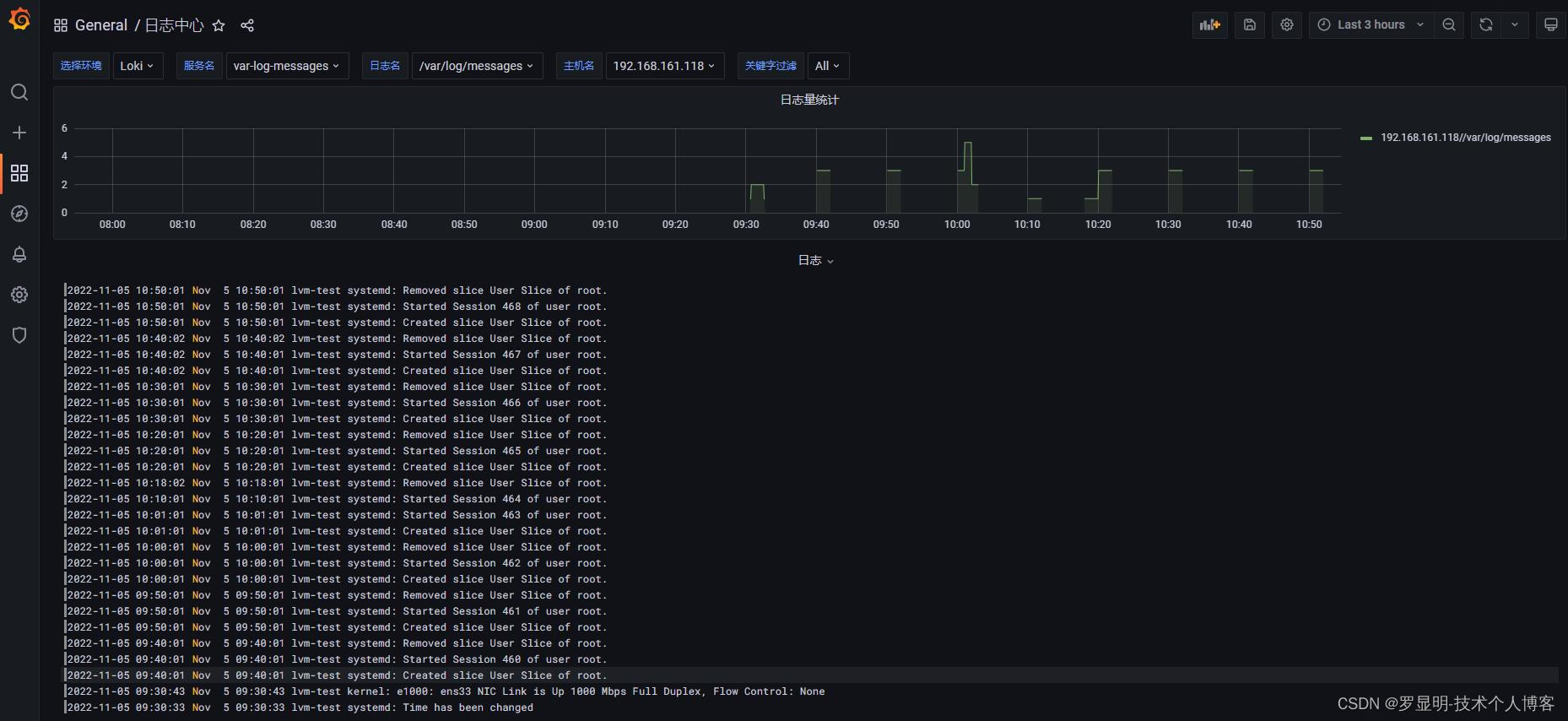Expand the Time has been changed log line
The image size is (1568, 721).
[x=810, y=707]
